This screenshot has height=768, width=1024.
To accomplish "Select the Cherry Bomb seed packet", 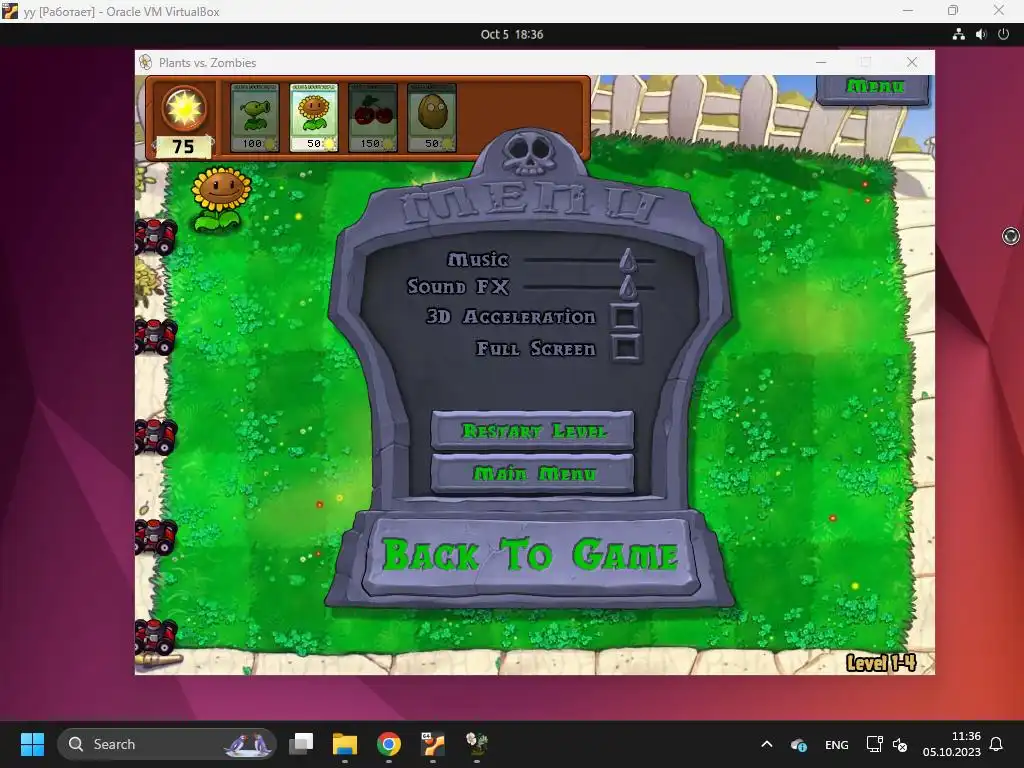I will pos(372,118).
